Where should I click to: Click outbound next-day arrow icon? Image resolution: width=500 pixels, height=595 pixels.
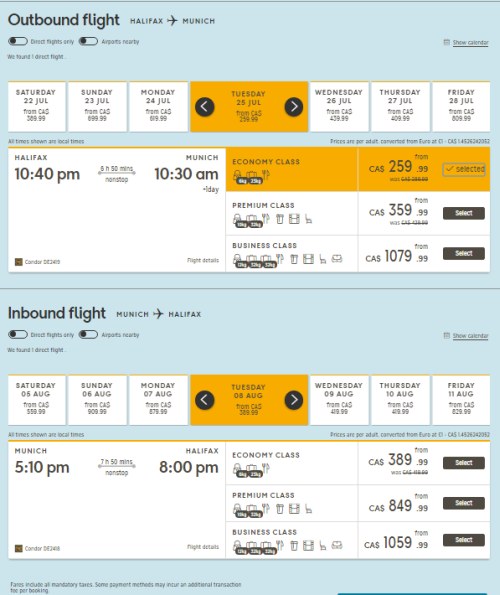click(294, 107)
